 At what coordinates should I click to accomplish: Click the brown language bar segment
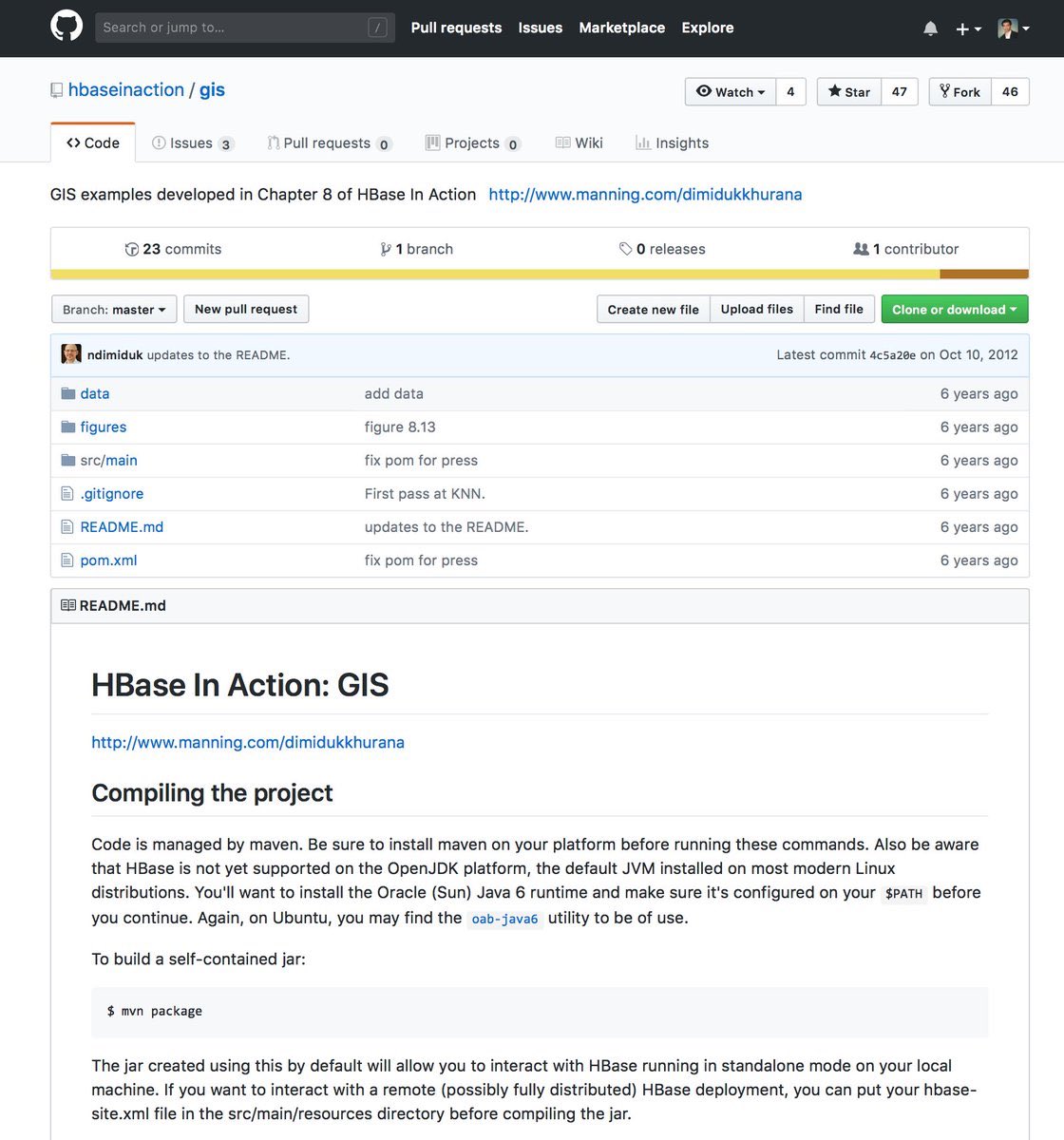(x=984, y=275)
